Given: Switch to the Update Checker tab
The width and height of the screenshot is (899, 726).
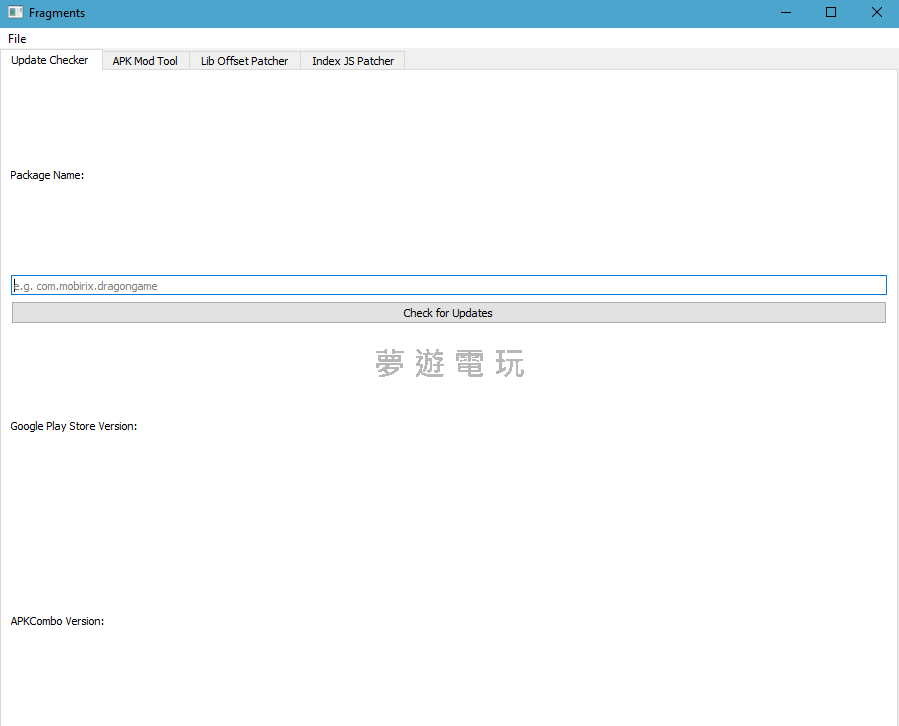Looking at the screenshot, I should tap(50, 60).
